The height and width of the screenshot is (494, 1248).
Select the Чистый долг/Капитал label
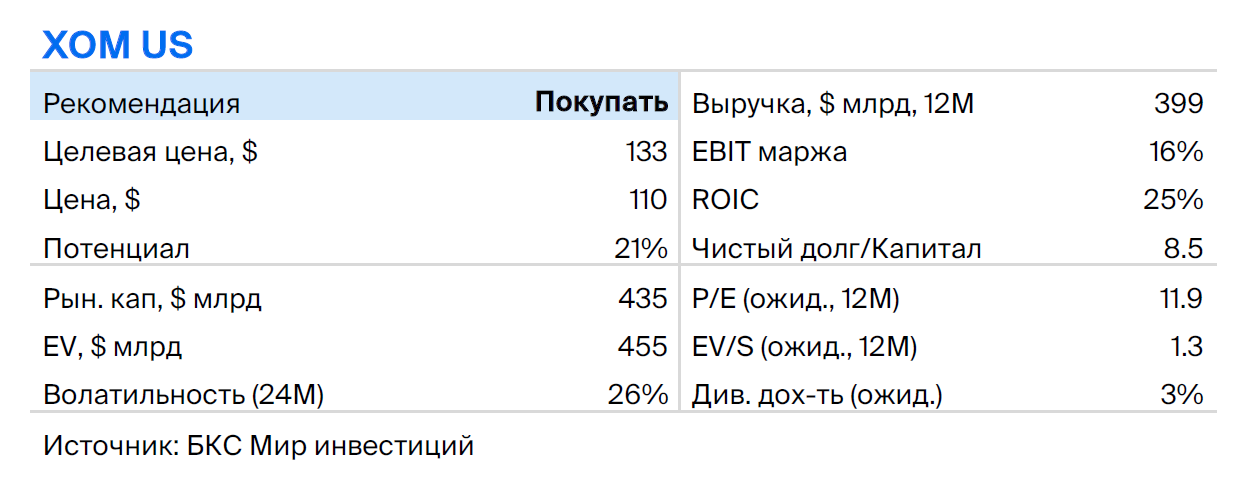click(x=837, y=250)
